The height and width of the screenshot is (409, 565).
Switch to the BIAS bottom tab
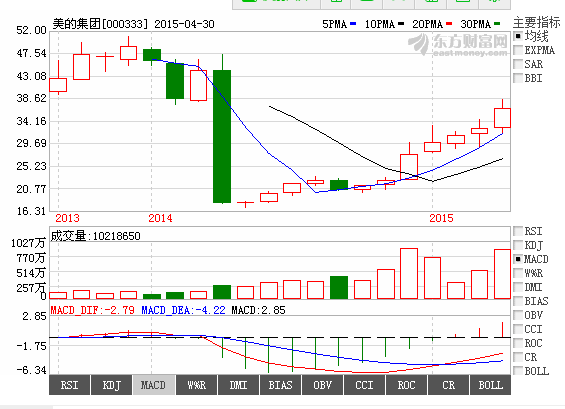[x=280, y=385]
